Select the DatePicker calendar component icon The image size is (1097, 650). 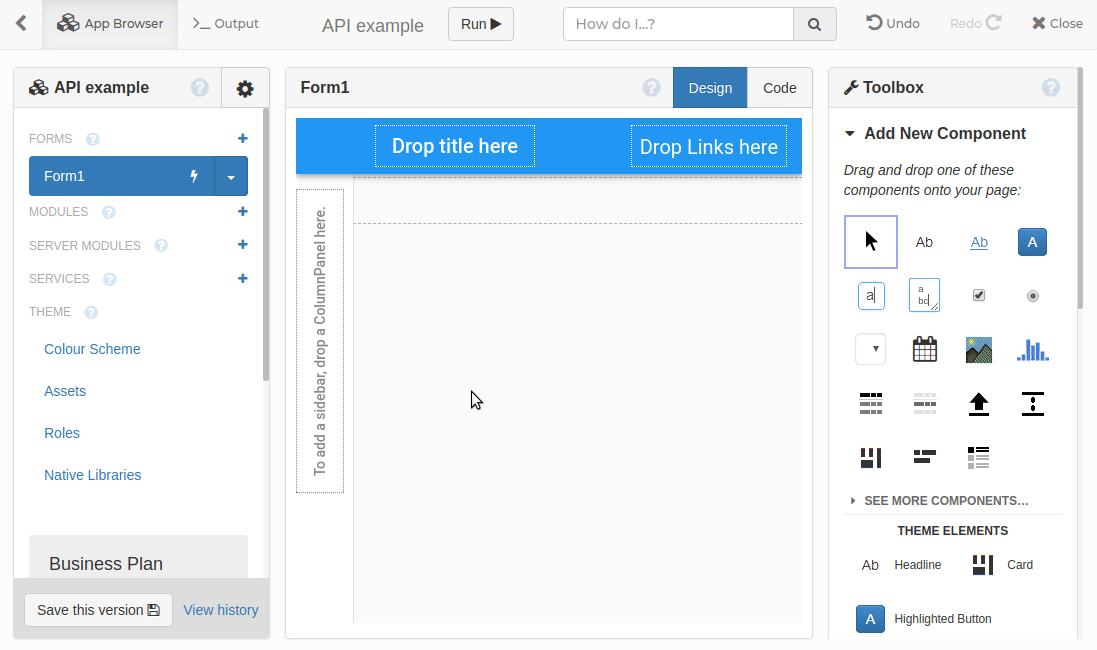925,349
